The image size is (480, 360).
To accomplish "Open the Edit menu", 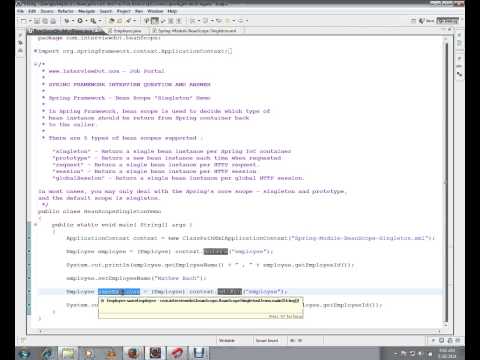I will click(x=32, y=11).
